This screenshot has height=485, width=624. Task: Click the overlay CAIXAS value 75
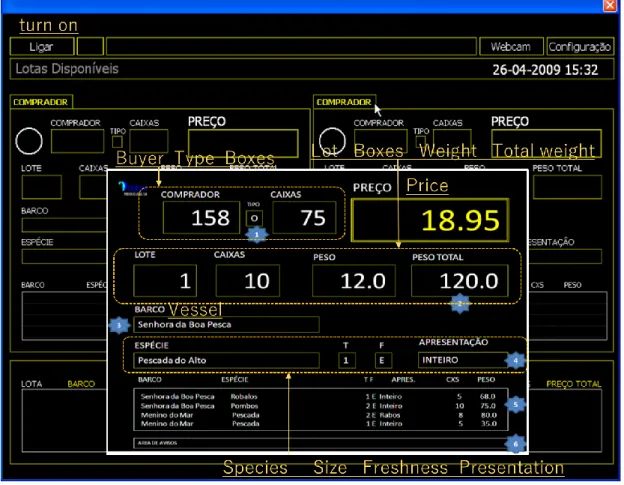tap(306, 218)
